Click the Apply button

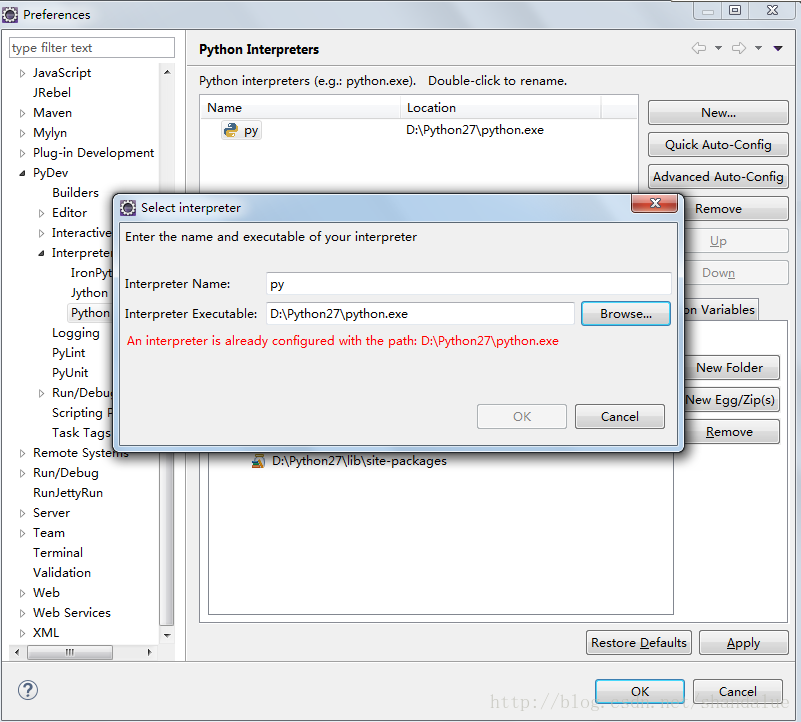[743, 642]
